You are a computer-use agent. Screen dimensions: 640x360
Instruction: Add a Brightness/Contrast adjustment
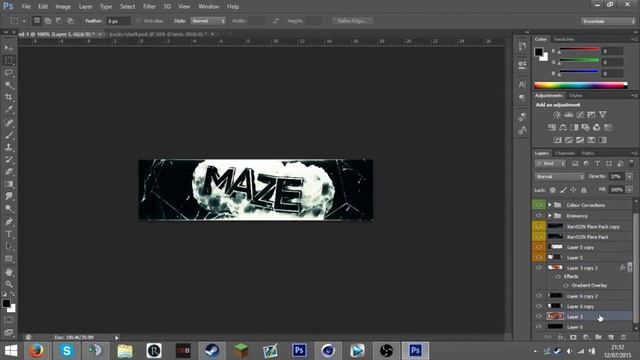(x=557, y=115)
